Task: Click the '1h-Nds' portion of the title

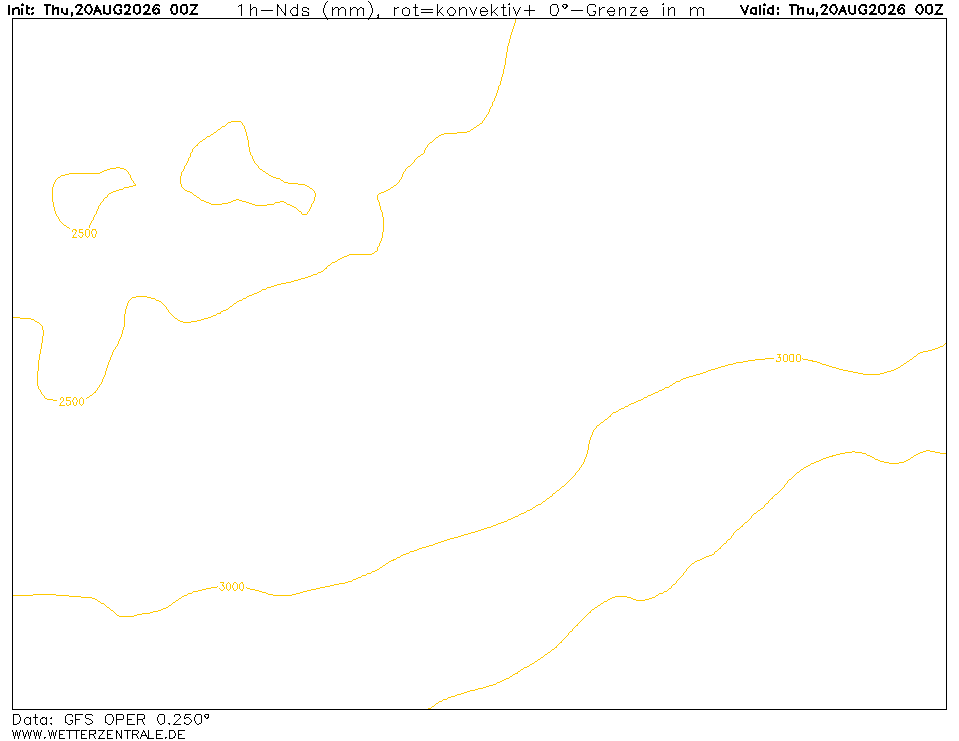Action: [x=273, y=10]
